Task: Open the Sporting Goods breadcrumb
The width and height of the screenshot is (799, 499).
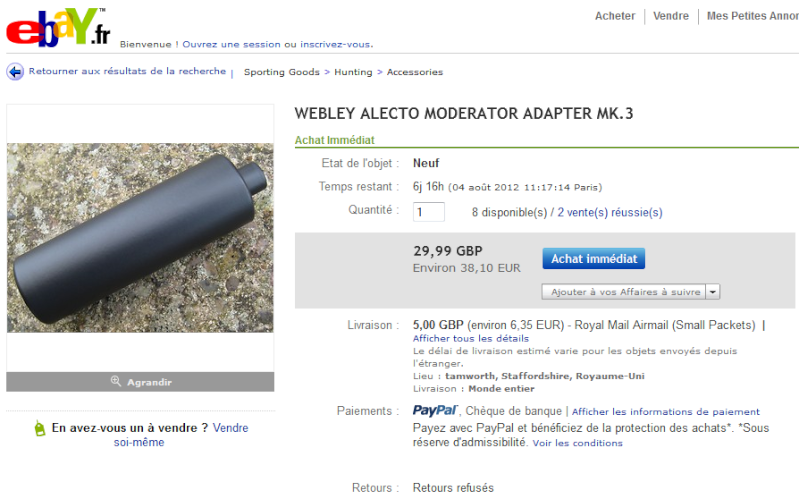Action: pos(282,72)
